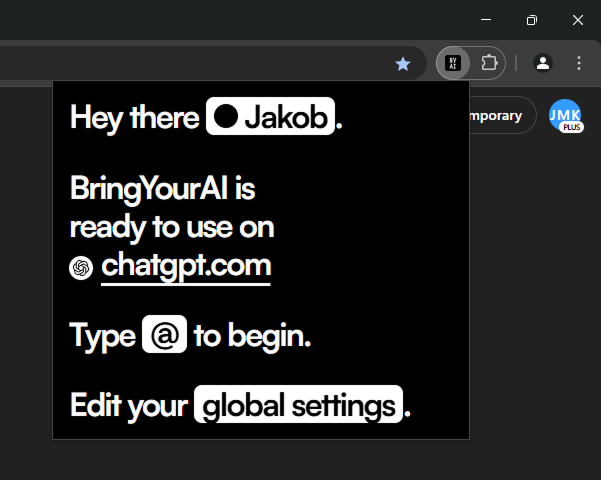Close the browser window
This screenshot has height=480, width=601.
[578, 20]
